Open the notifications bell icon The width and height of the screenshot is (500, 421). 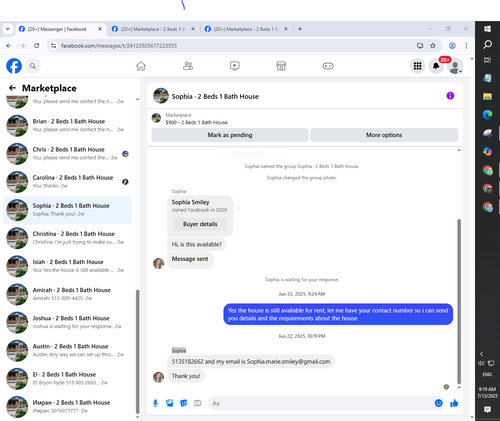coord(436,66)
